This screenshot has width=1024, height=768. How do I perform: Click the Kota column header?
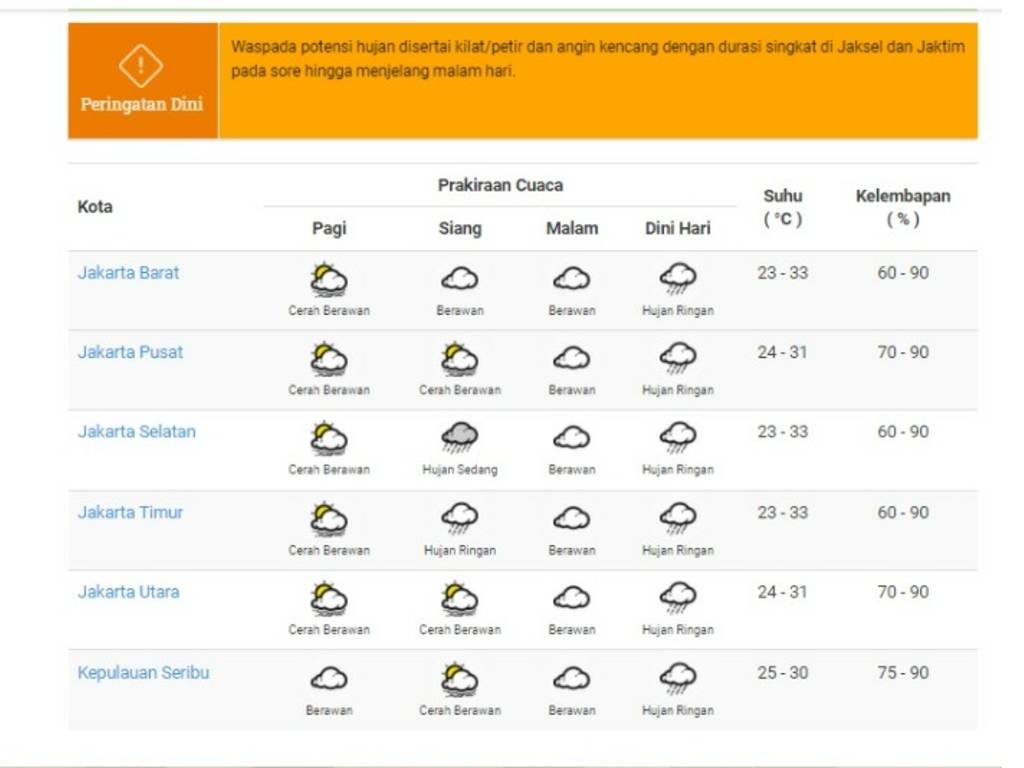95,207
